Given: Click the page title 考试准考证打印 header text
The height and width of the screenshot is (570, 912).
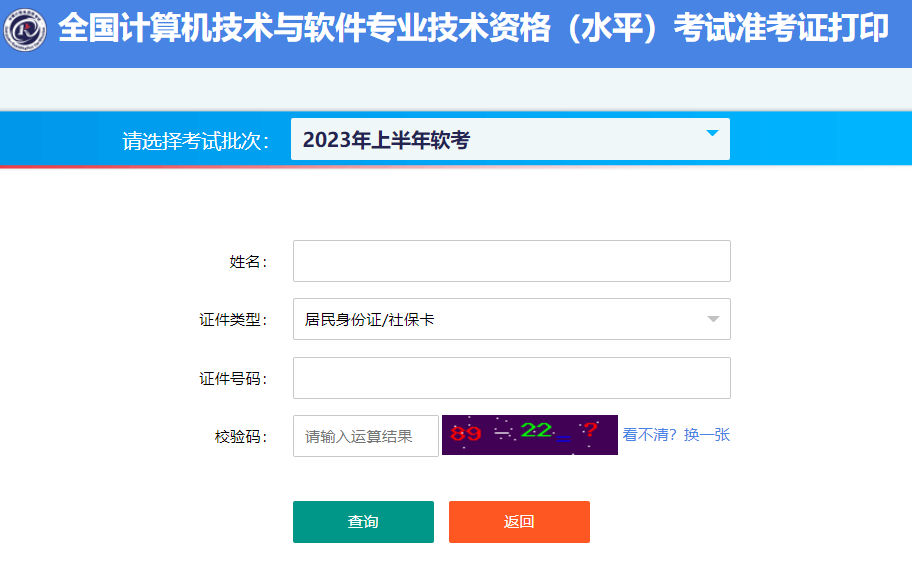Looking at the screenshot, I should (781, 28).
